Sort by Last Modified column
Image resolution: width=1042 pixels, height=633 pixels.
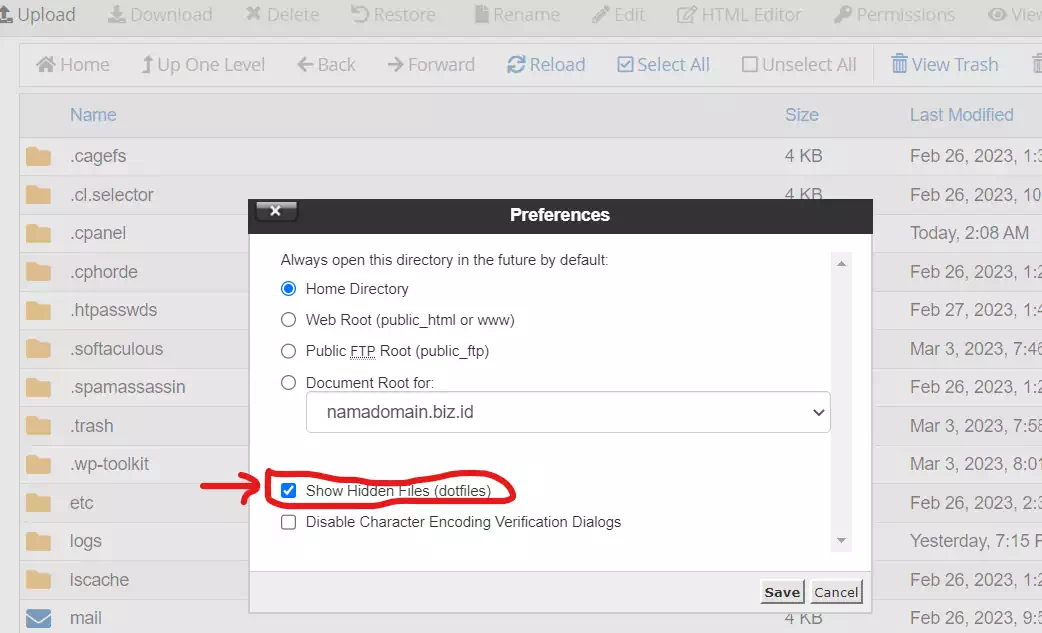click(962, 115)
